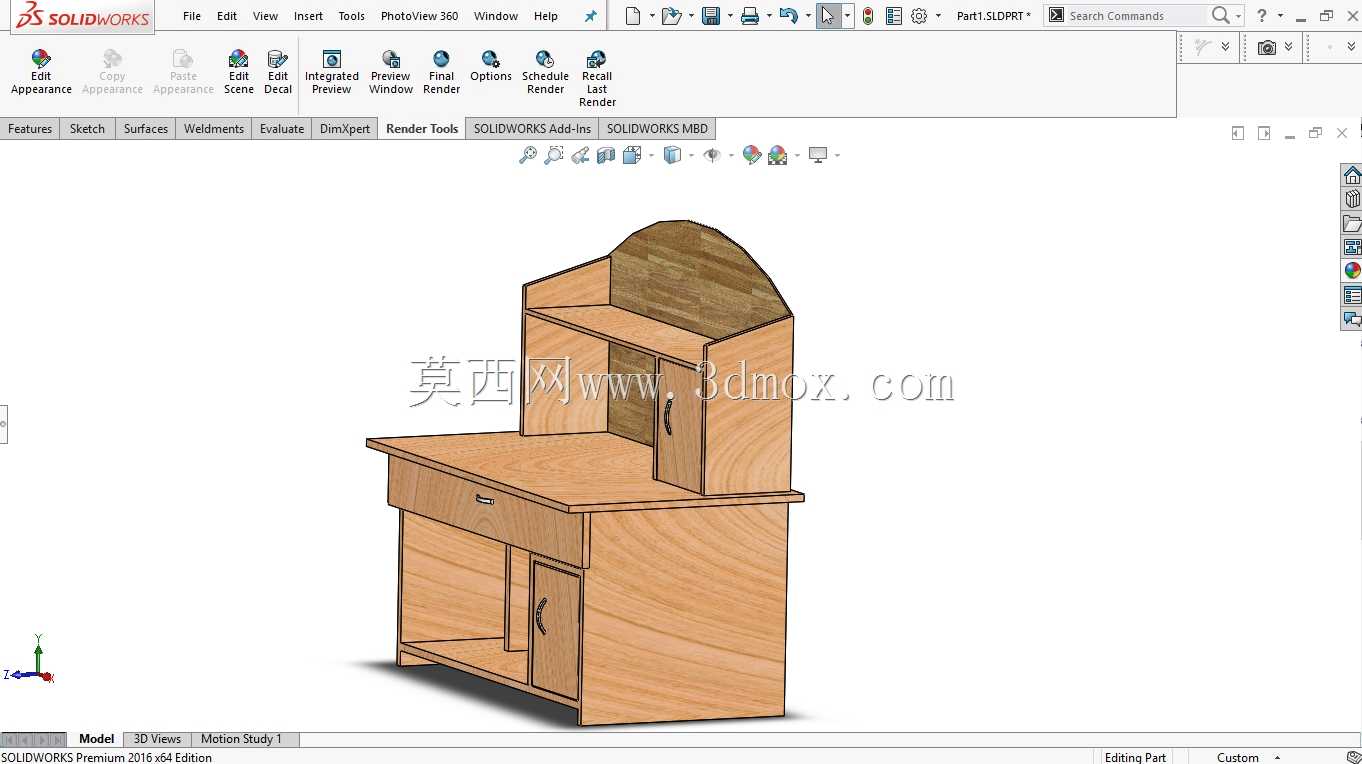Expand dropdown beside Options gear
Screen dimensions: 1362x764
tap(938, 16)
